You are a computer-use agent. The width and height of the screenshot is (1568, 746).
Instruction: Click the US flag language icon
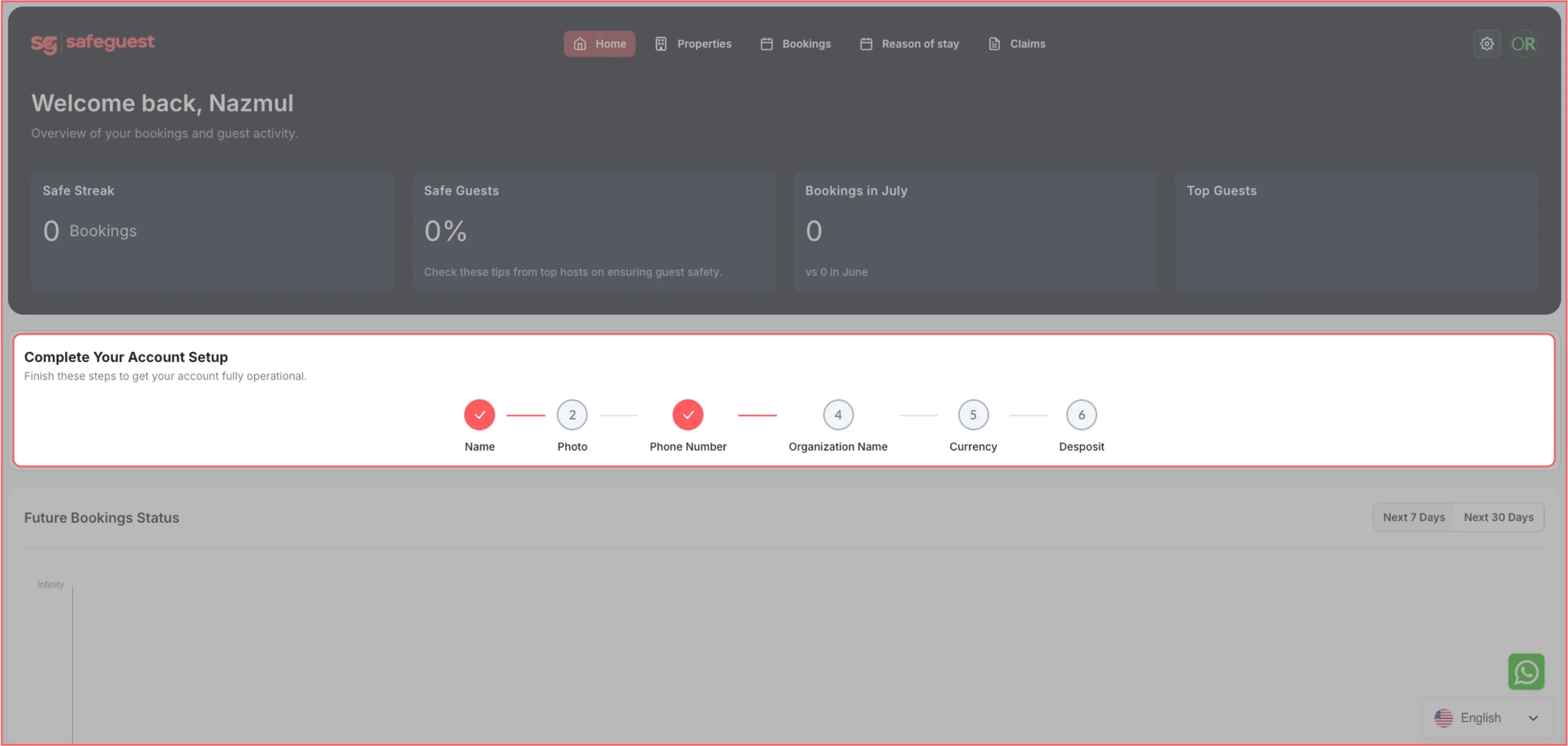pyautogui.click(x=1444, y=718)
